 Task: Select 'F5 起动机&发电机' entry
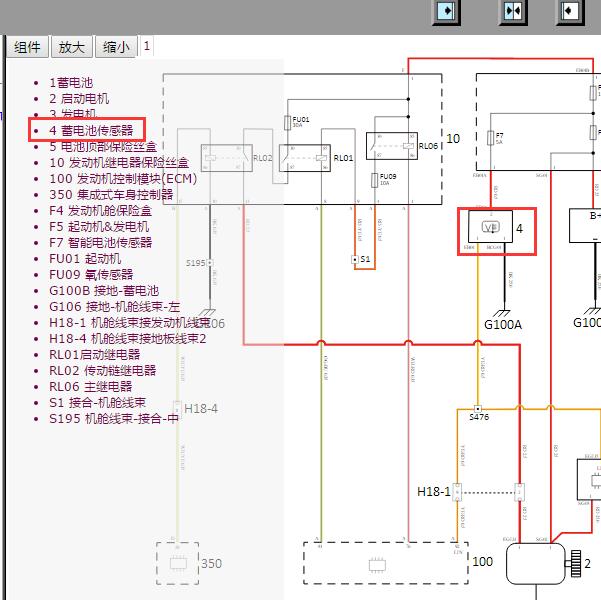(99, 227)
